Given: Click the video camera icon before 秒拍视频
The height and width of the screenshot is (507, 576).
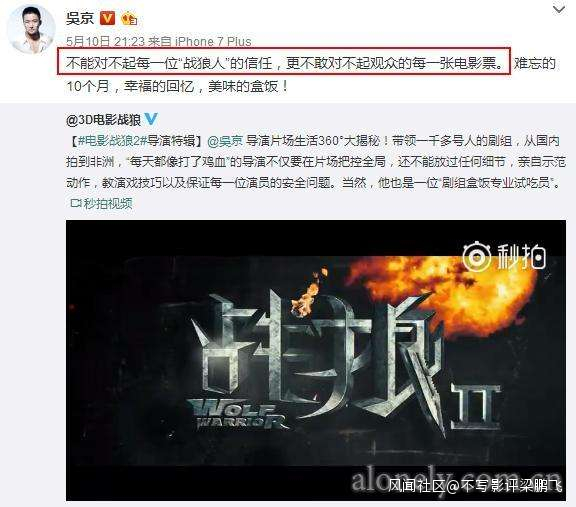Looking at the screenshot, I should 76,203.
